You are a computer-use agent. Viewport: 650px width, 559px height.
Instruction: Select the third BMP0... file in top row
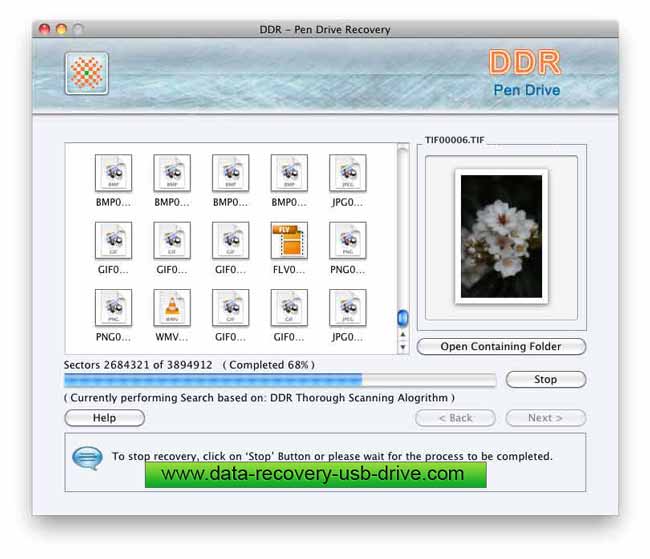[x=230, y=173]
